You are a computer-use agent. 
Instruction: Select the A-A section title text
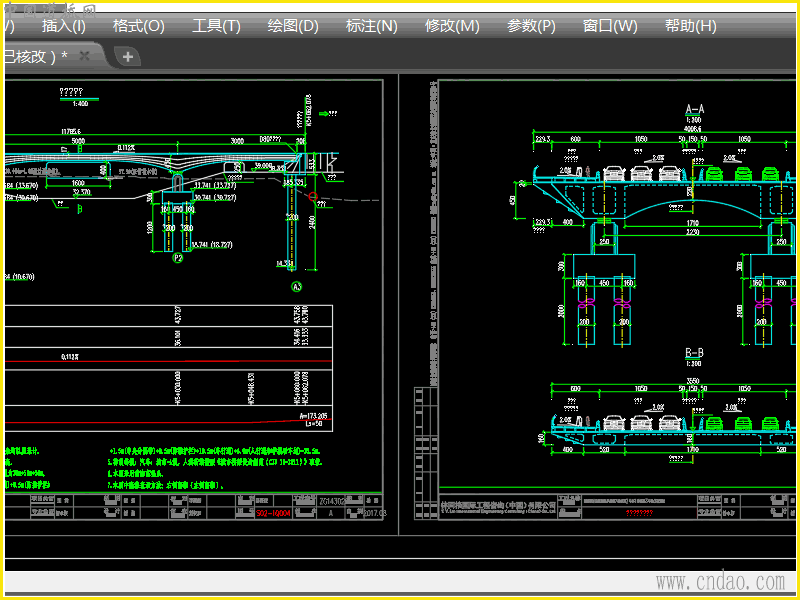tap(694, 109)
